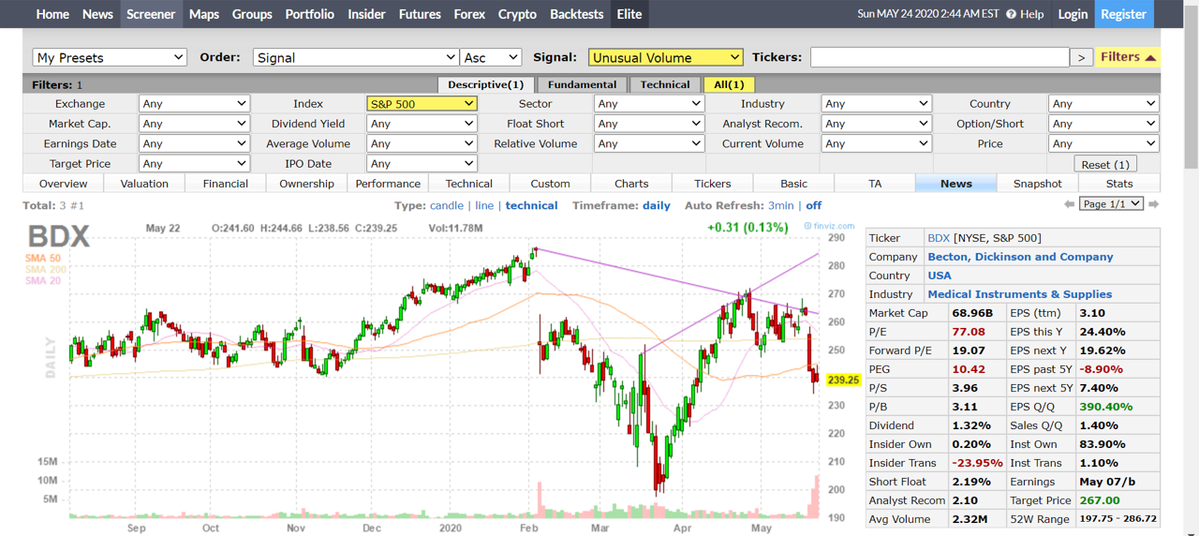This screenshot has height=536, width=1199.
Task: Open the Exchange filter dropdown
Action: (x=194, y=103)
